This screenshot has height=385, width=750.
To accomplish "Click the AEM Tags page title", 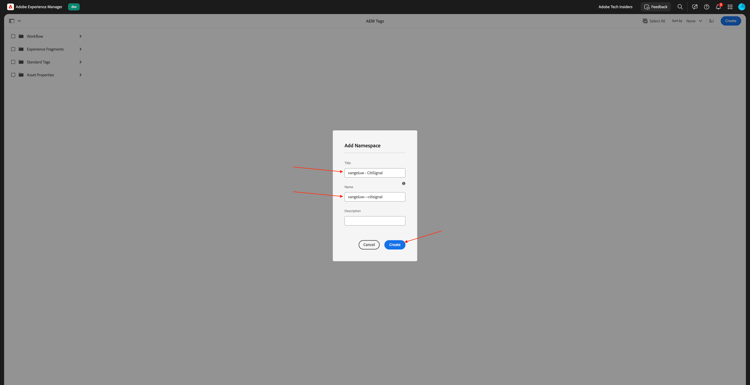I will 375,21.
